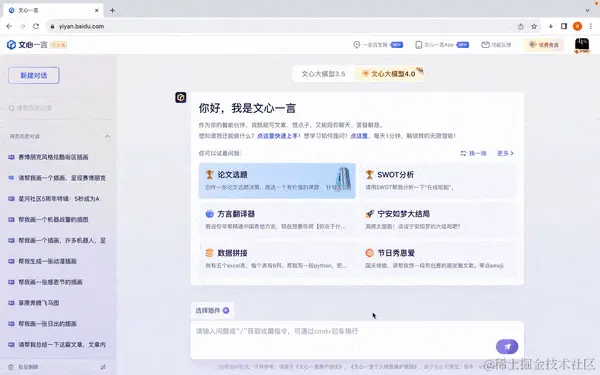
Task: Open history chat 请帮我总结一下这篇文章
Action: click(58, 344)
